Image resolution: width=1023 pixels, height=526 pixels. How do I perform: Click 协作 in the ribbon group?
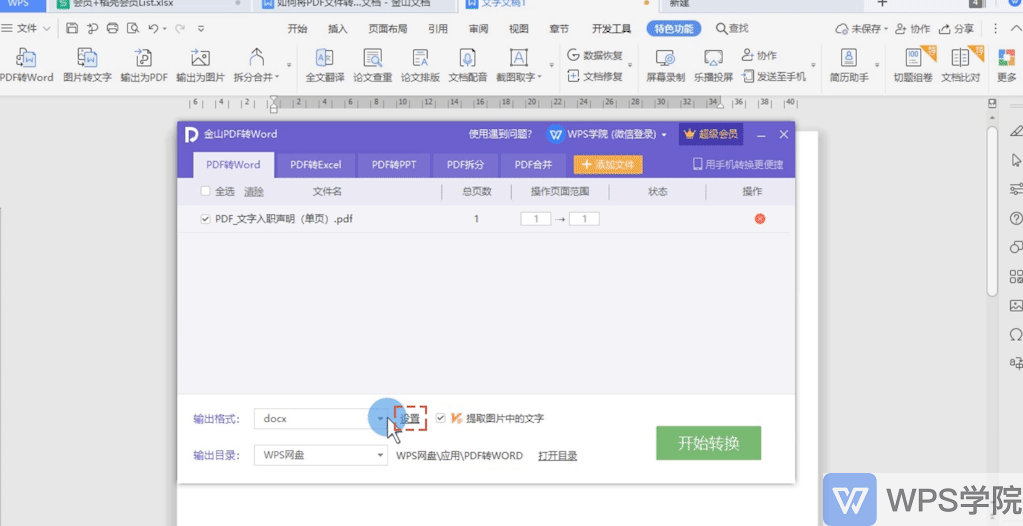click(x=759, y=55)
